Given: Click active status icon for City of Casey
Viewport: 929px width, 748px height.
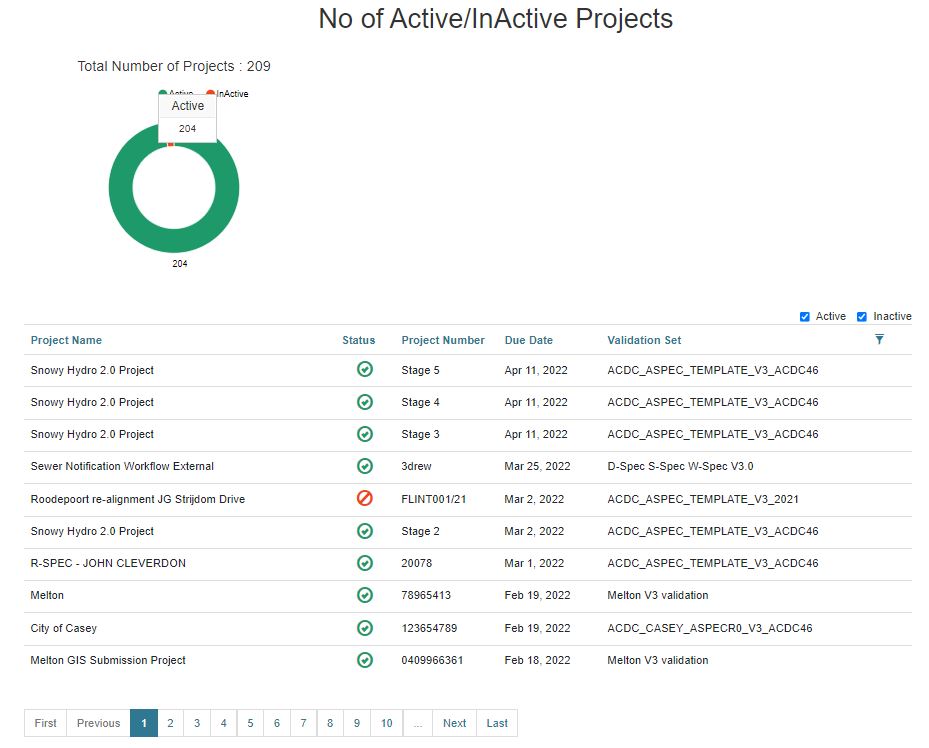Looking at the screenshot, I should pyautogui.click(x=365, y=628).
